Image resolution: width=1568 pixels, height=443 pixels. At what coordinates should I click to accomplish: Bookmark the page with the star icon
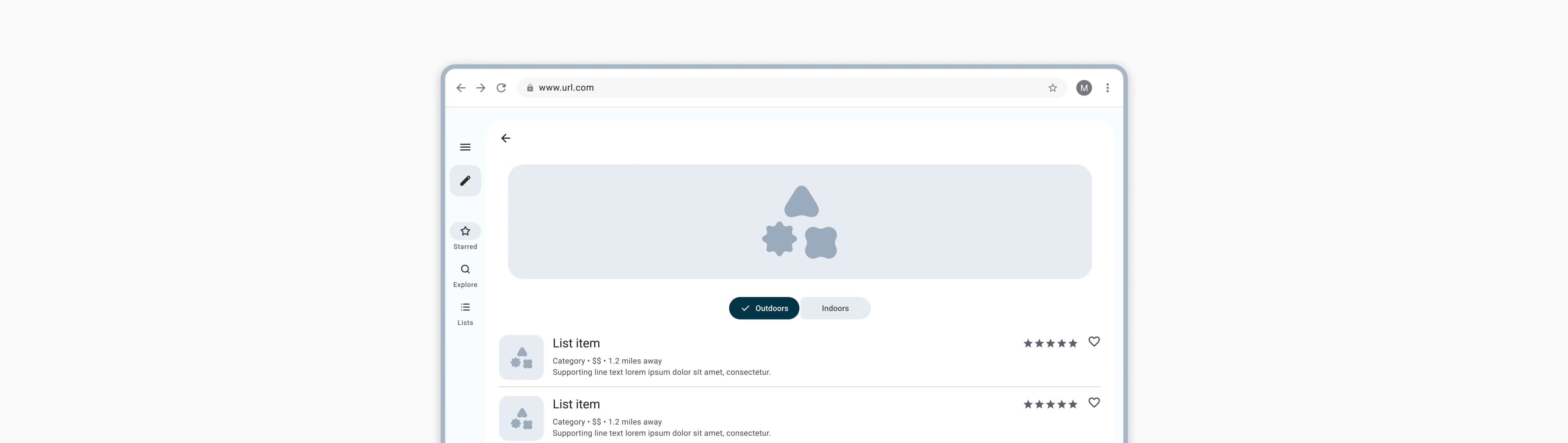click(x=1052, y=88)
